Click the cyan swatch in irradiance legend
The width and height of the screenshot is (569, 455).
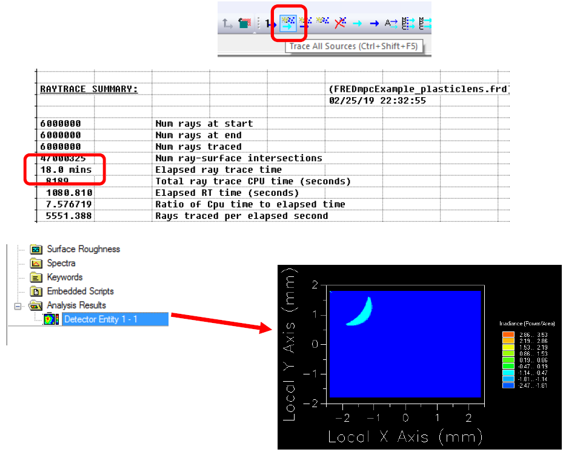tap(508, 373)
